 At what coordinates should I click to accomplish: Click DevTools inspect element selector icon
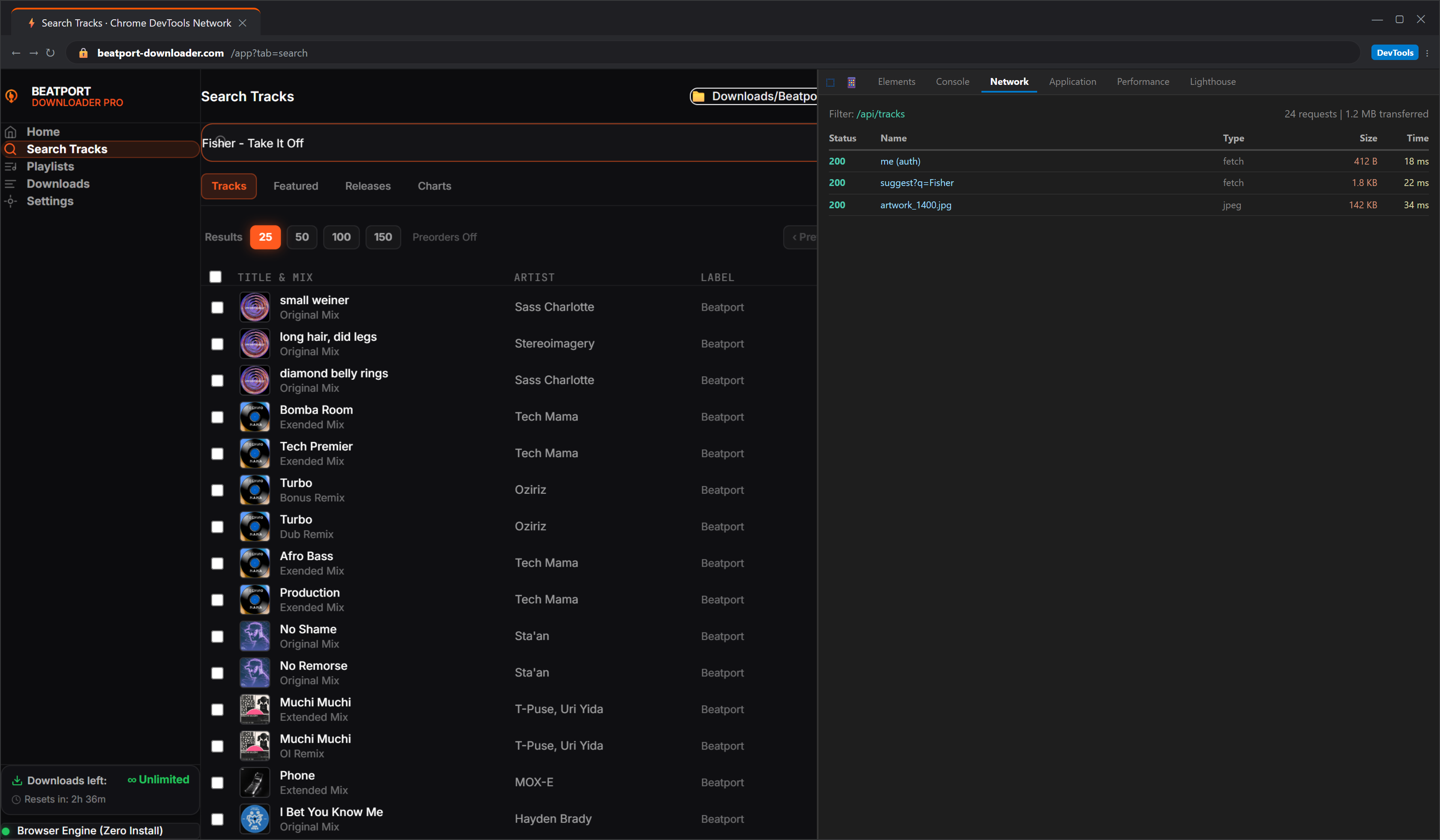[x=830, y=82]
